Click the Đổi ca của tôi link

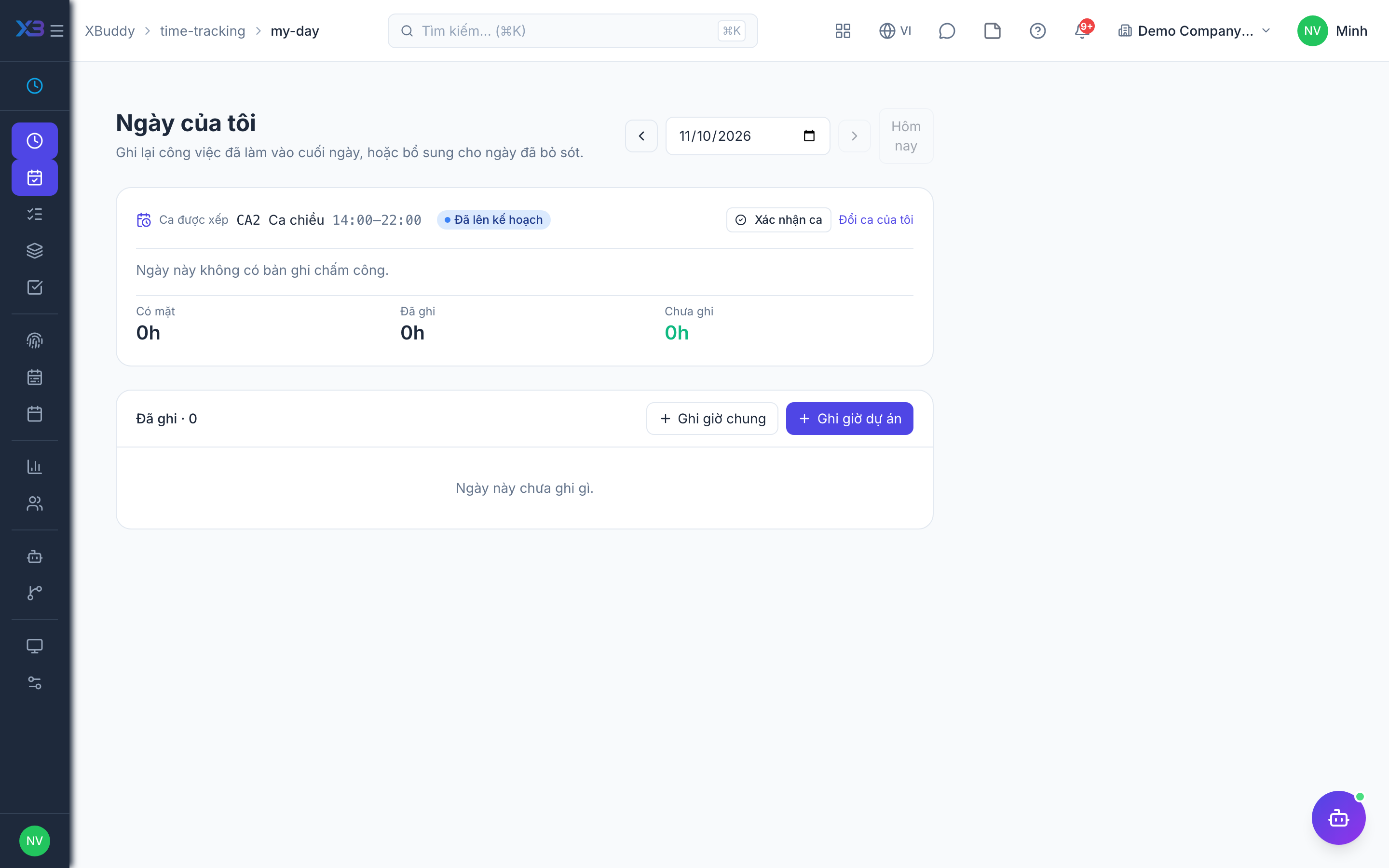click(876, 220)
